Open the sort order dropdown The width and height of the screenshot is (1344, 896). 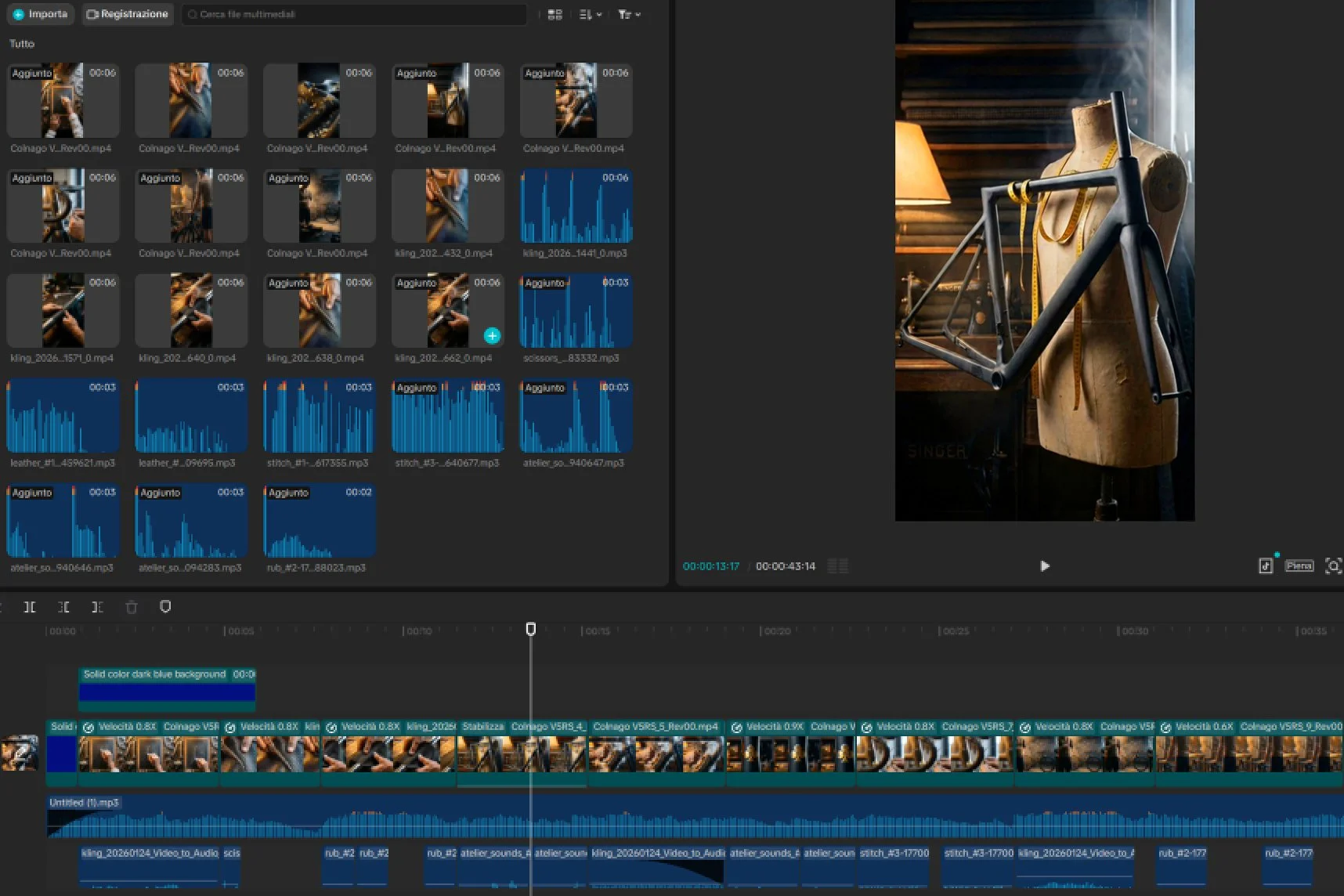pos(590,14)
